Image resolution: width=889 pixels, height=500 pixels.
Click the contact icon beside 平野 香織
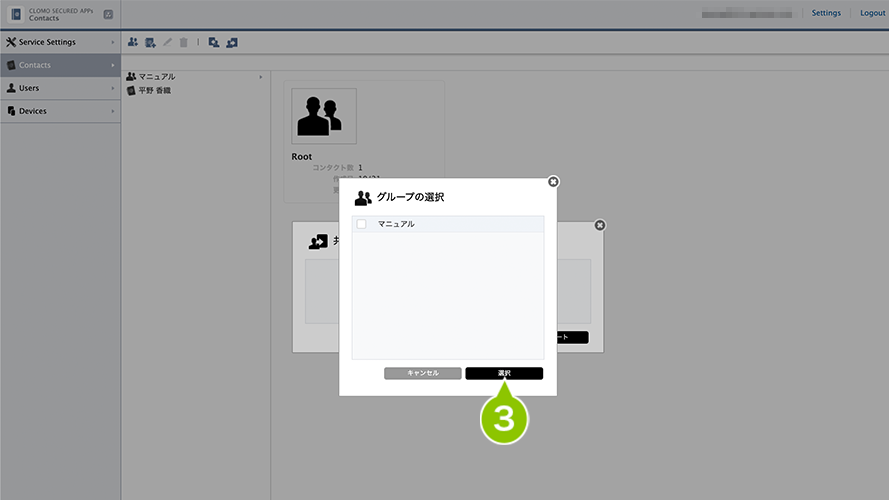pos(131,91)
